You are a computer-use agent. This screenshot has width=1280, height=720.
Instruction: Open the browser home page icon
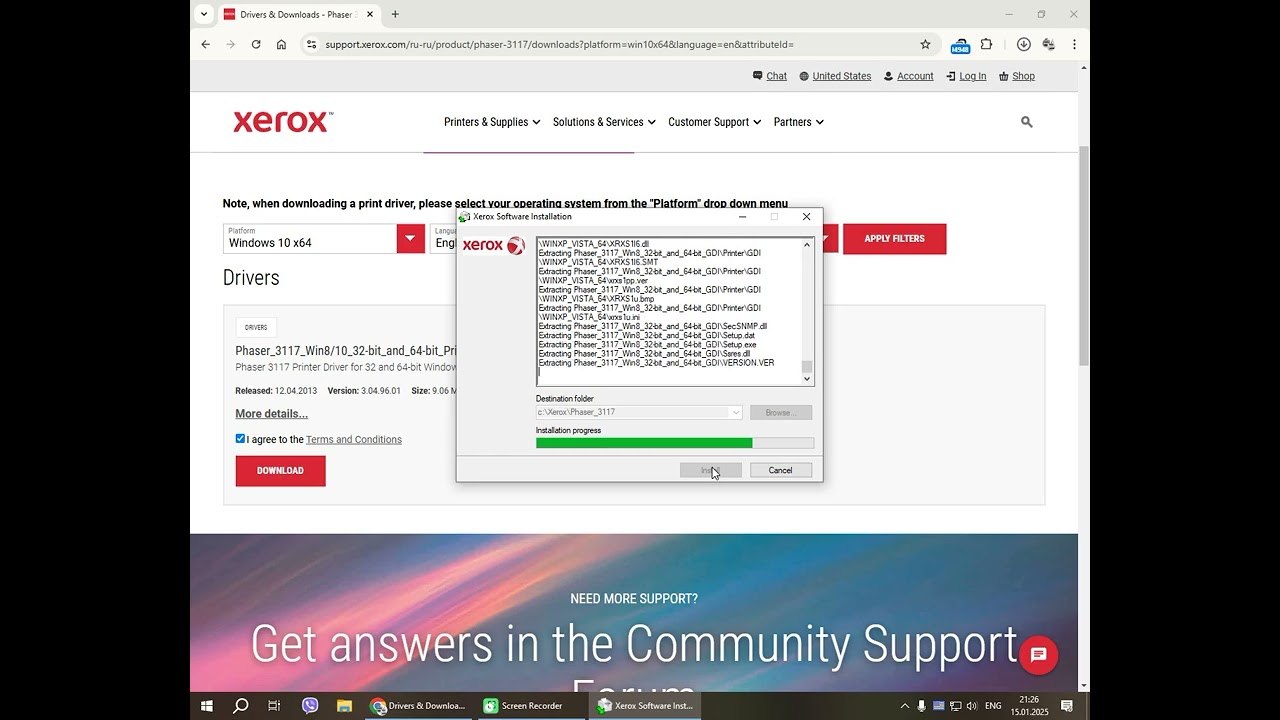pos(281,44)
